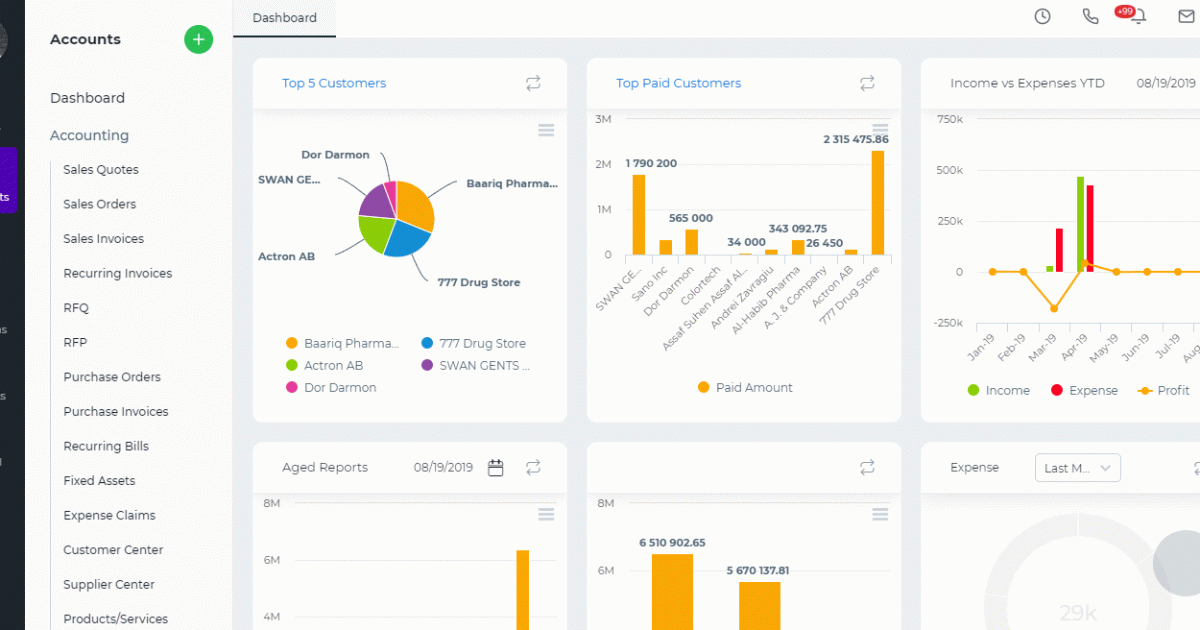Click the Top 5 Customers title link
This screenshot has width=1200, height=630.
coord(334,83)
